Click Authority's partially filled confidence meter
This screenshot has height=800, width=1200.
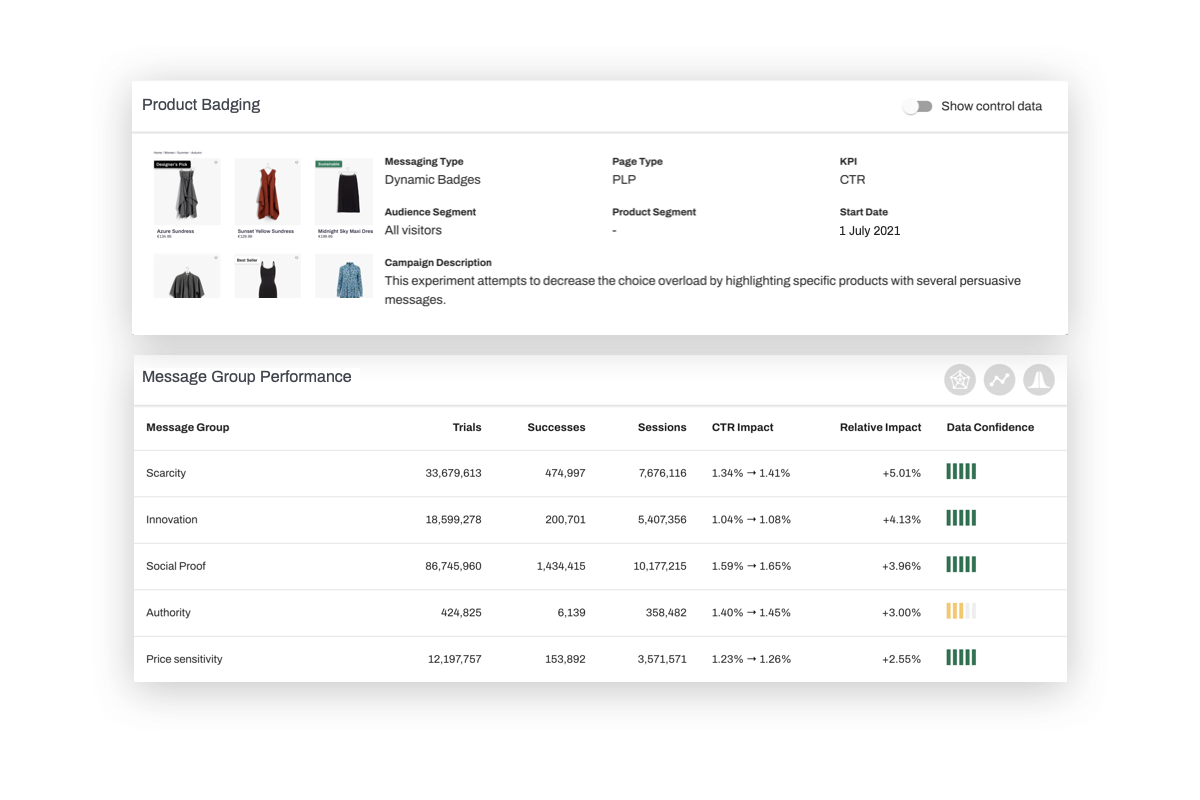pyautogui.click(x=960, y=611)
